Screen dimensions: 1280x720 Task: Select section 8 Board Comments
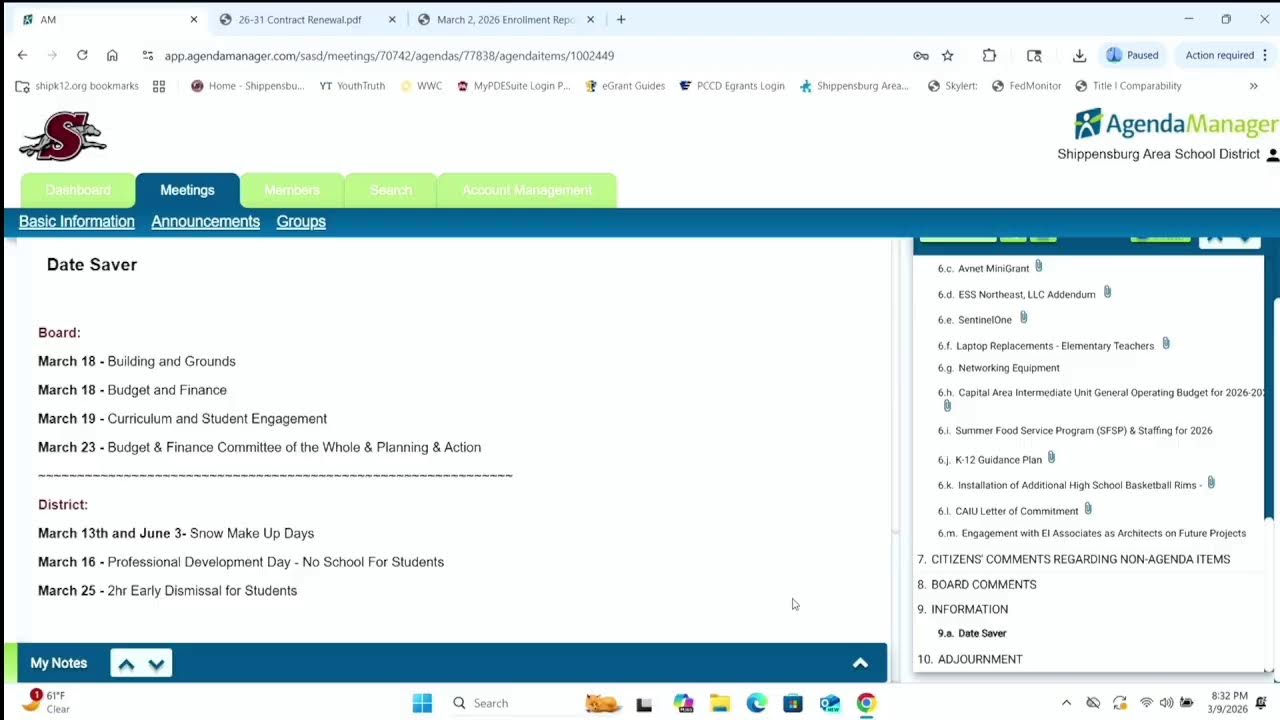[977, 585]
